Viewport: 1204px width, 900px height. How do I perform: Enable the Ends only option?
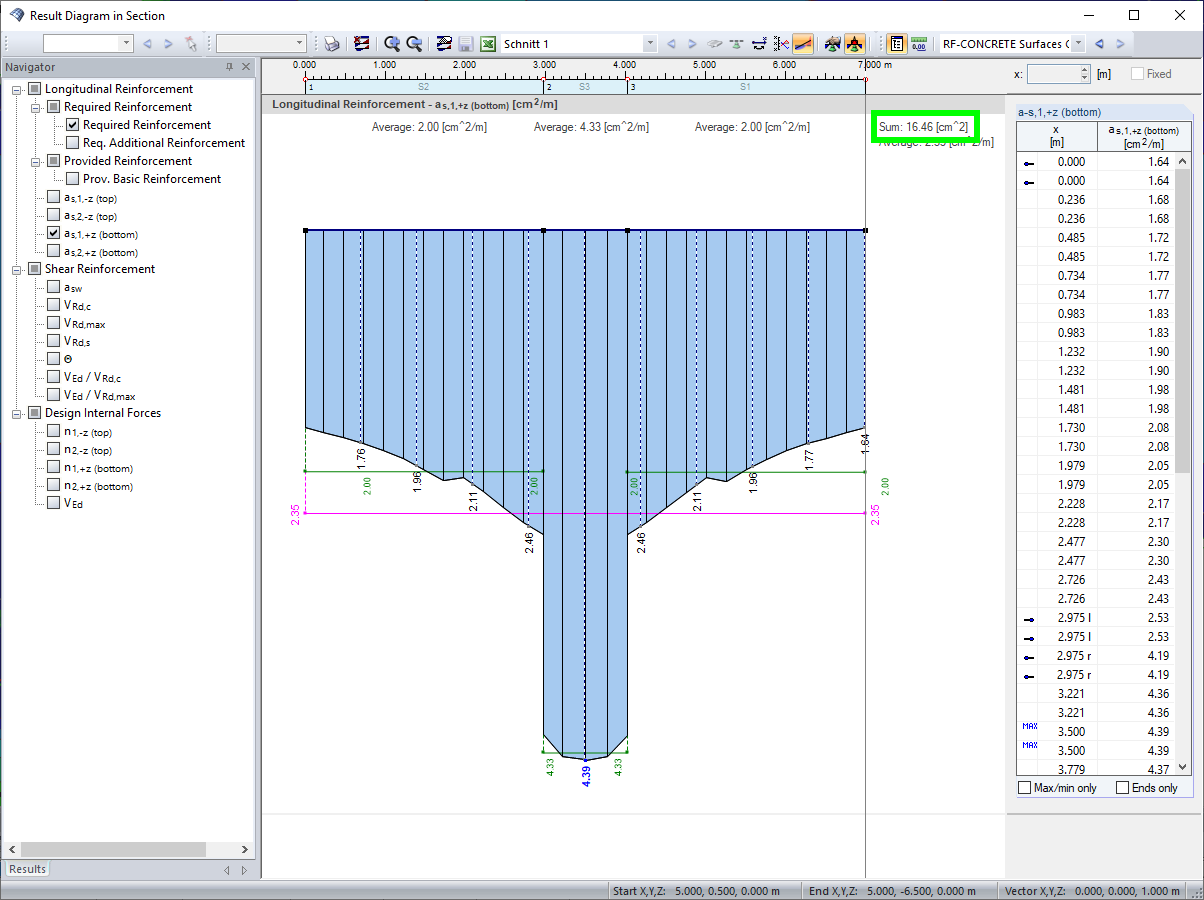click(1122, 787)
